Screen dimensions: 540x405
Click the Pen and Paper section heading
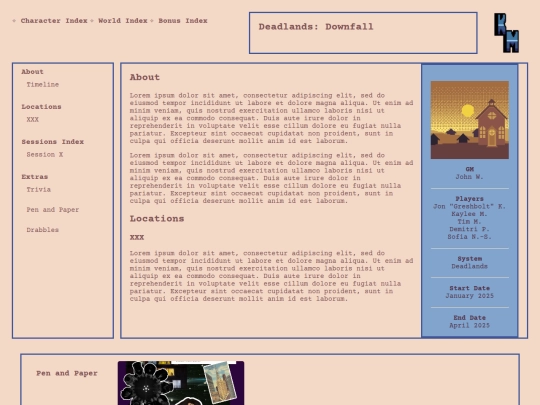(67, 373)
